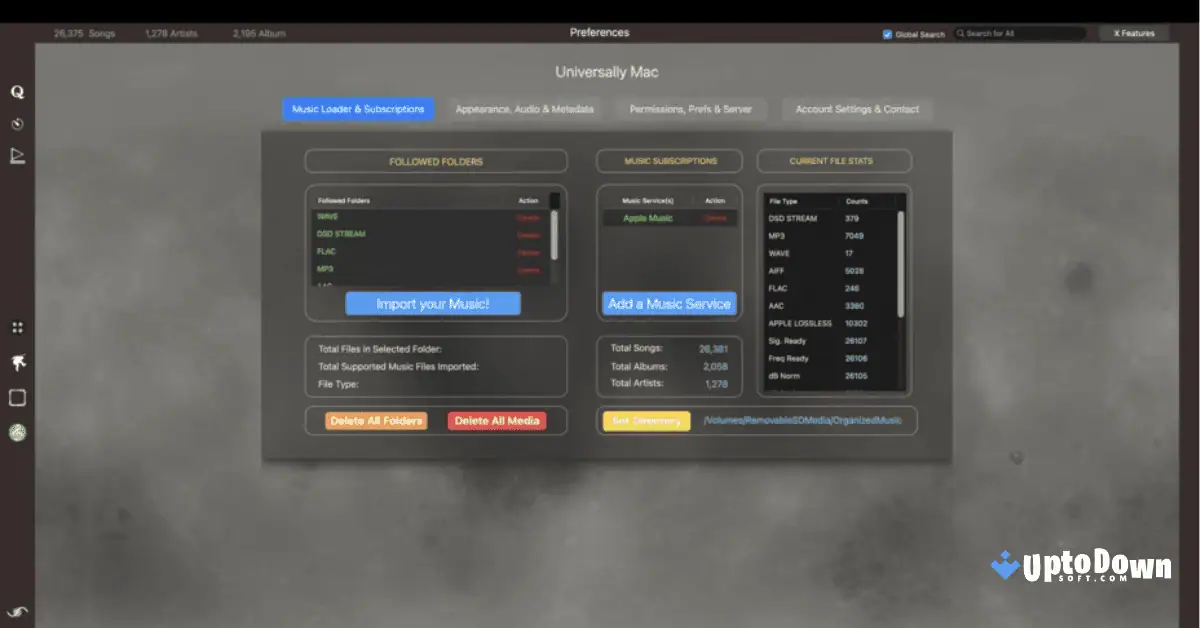Open the green globe icon in the sidebar
The width and height of the screenshot is (1200, 628).
[17, 433]
